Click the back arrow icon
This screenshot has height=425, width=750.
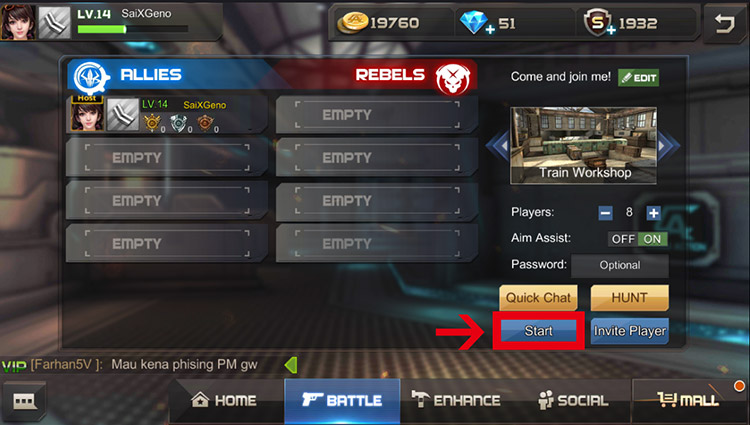(x=724, y=23)
